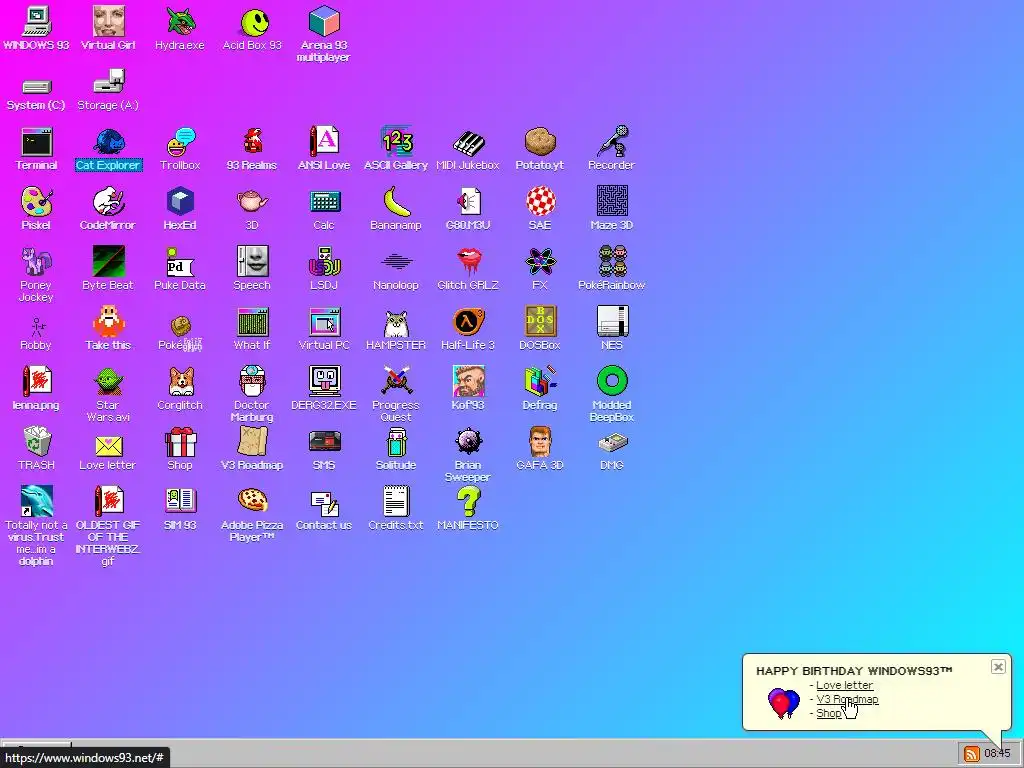Launch the FX atom icon

click(539, 263)
